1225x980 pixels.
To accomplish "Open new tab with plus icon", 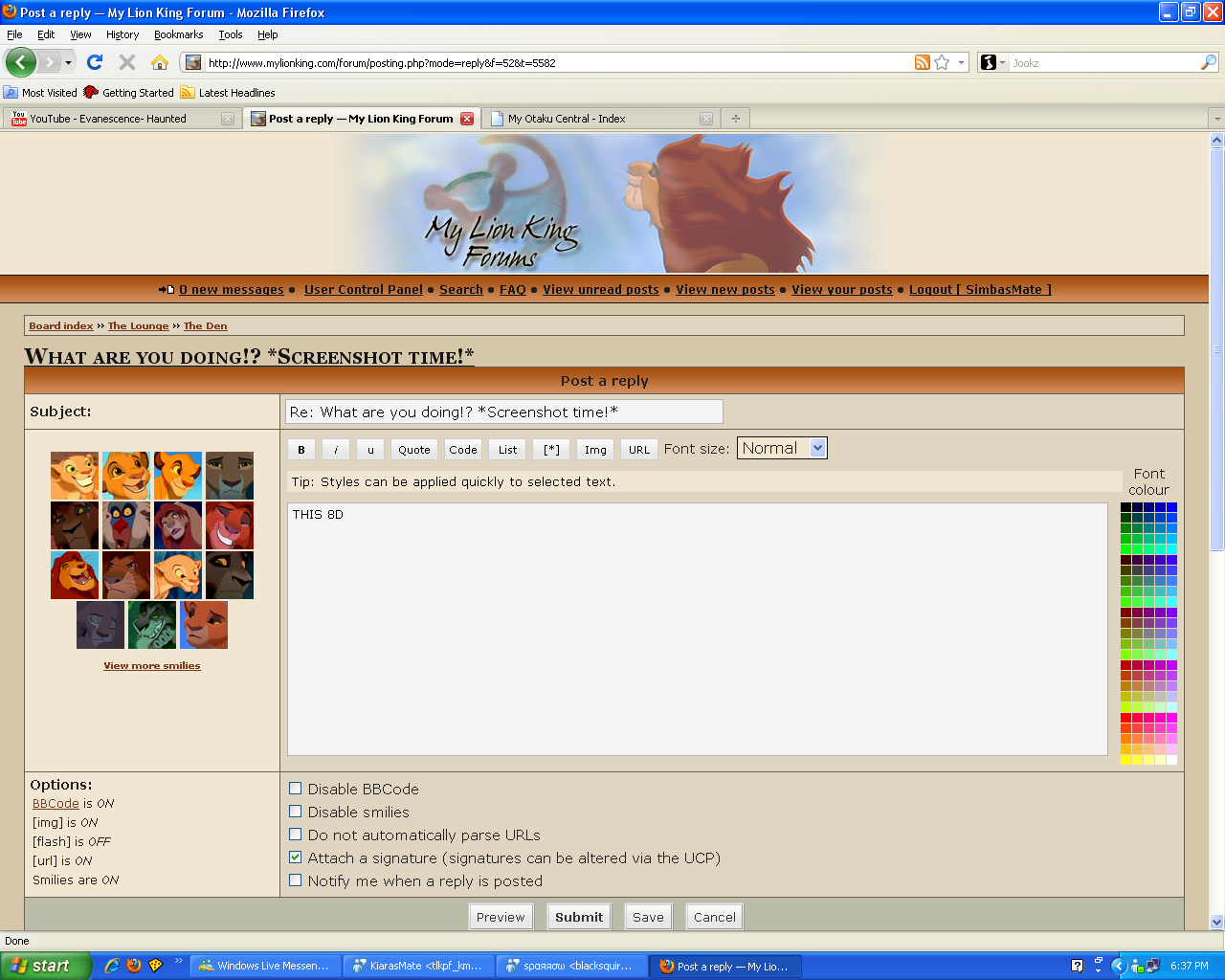I will (x=735, y=119).
